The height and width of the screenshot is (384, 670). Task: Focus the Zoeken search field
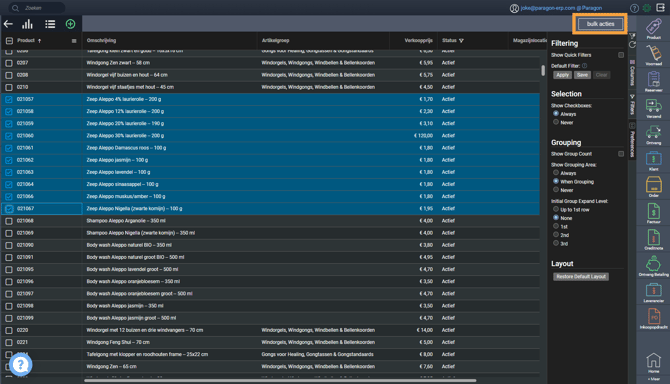(38, 8)
